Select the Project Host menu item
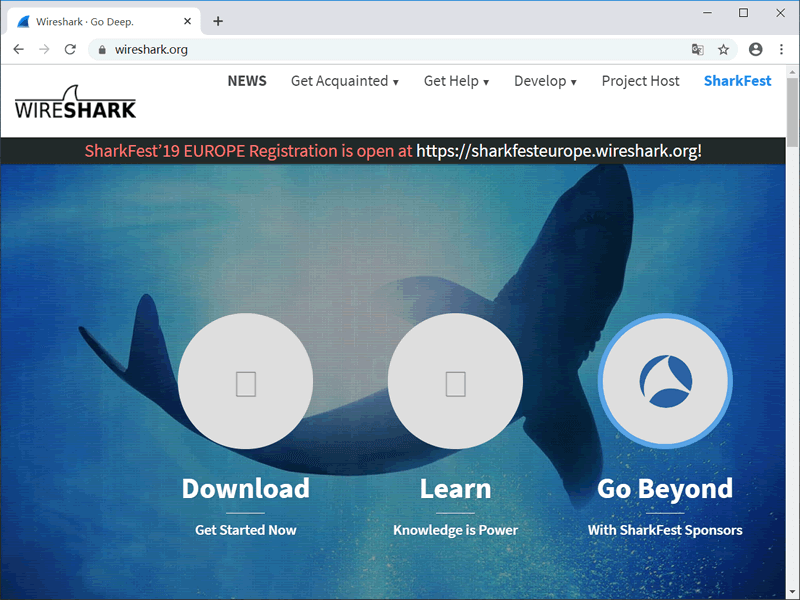This screenshot has height=600, width=800. tap(640, 81)
